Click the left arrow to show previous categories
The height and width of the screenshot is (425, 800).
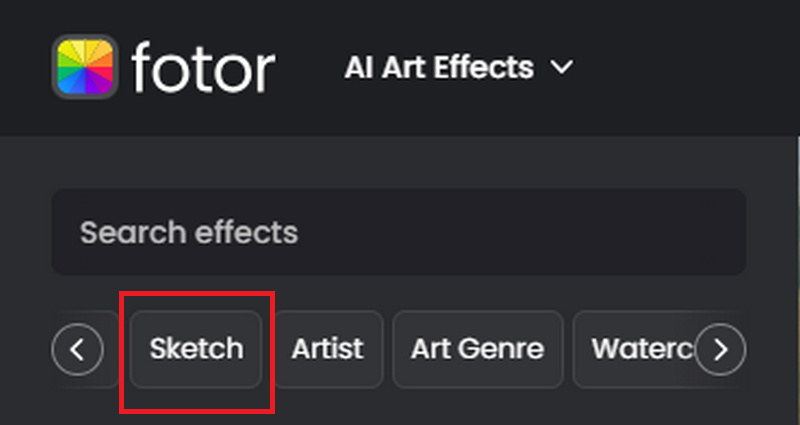click(x=78, y=349)
